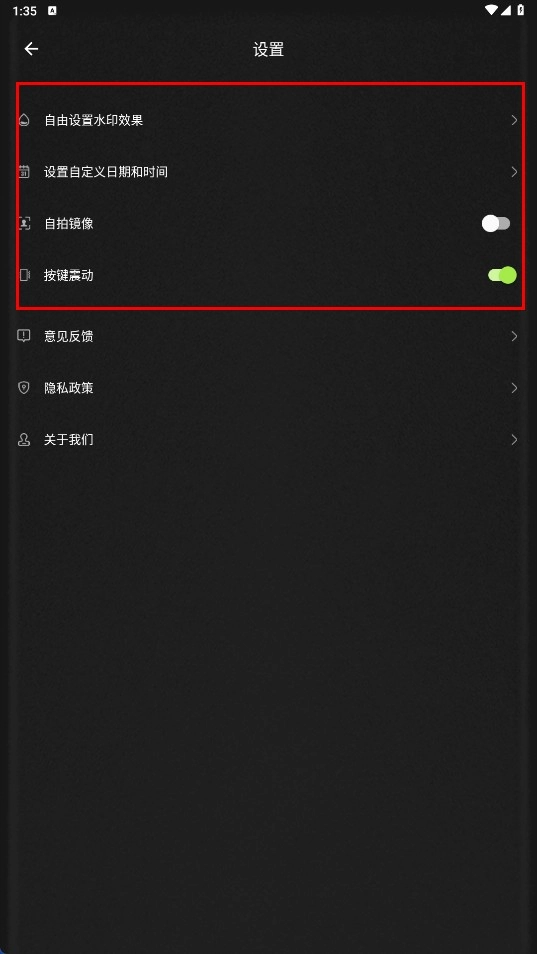537x954 pixels.
Task: Expand the 自由设置水印效果 chevron
Action: 514,120
